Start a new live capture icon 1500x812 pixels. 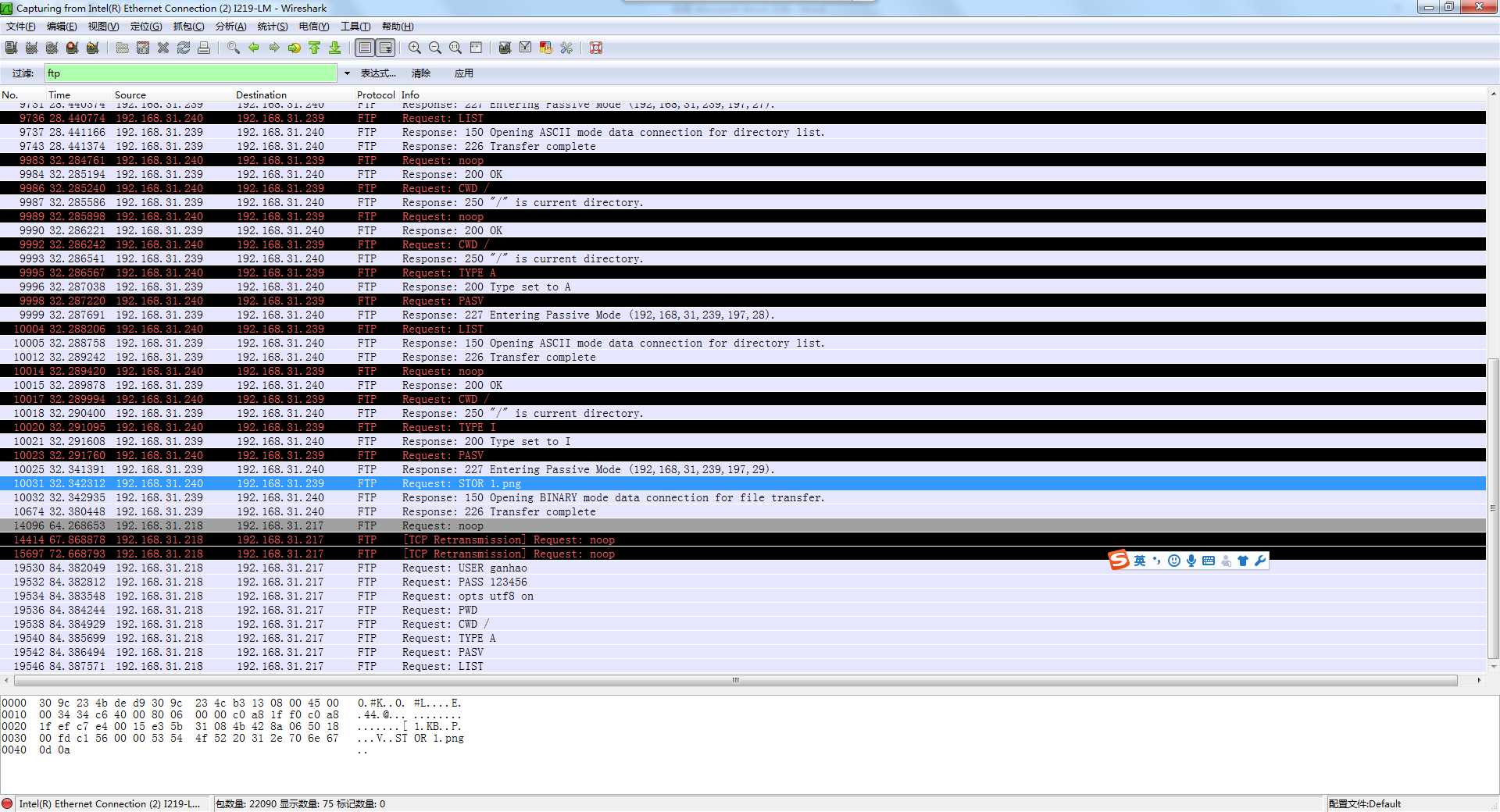click(x=52, y=48)
